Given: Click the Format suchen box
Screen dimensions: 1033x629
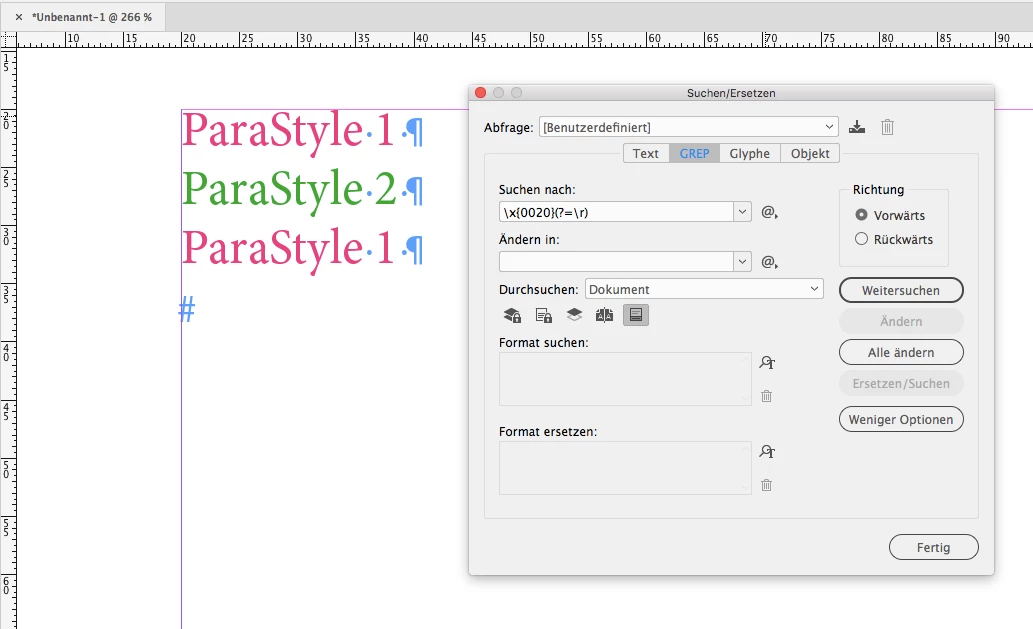Looking at the screenshot, I should click(x=625, y=379).
